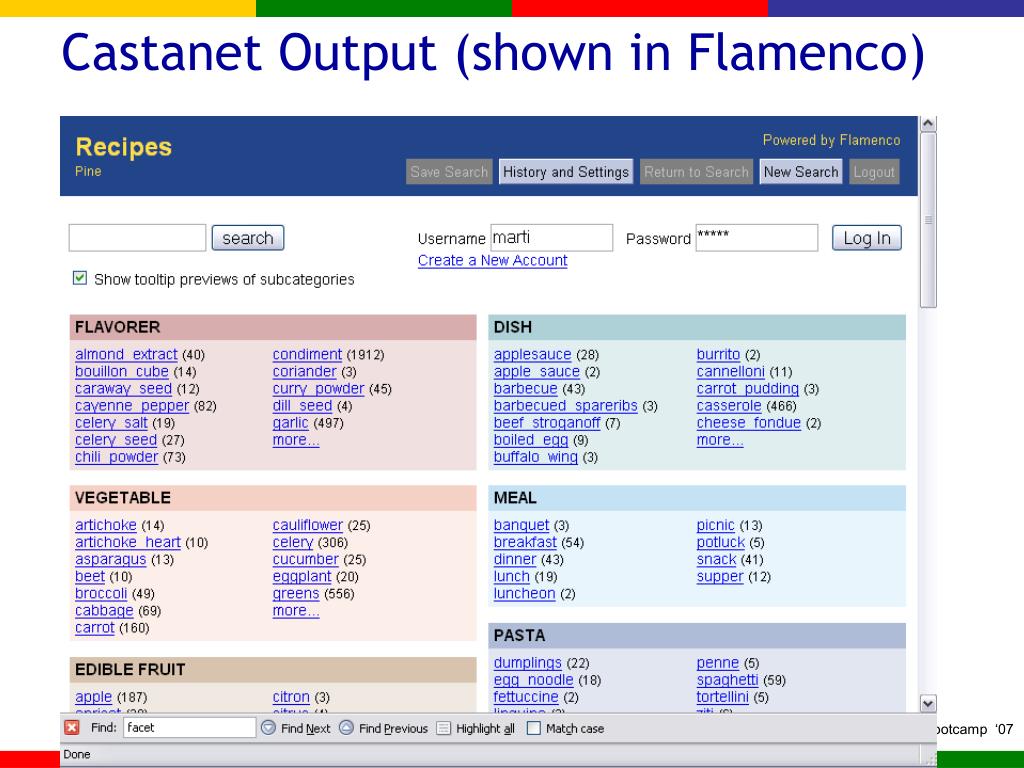Viewport: 1024px width, 768px height.
Task: Expand more... under DISH
Action: coord(720,440)
